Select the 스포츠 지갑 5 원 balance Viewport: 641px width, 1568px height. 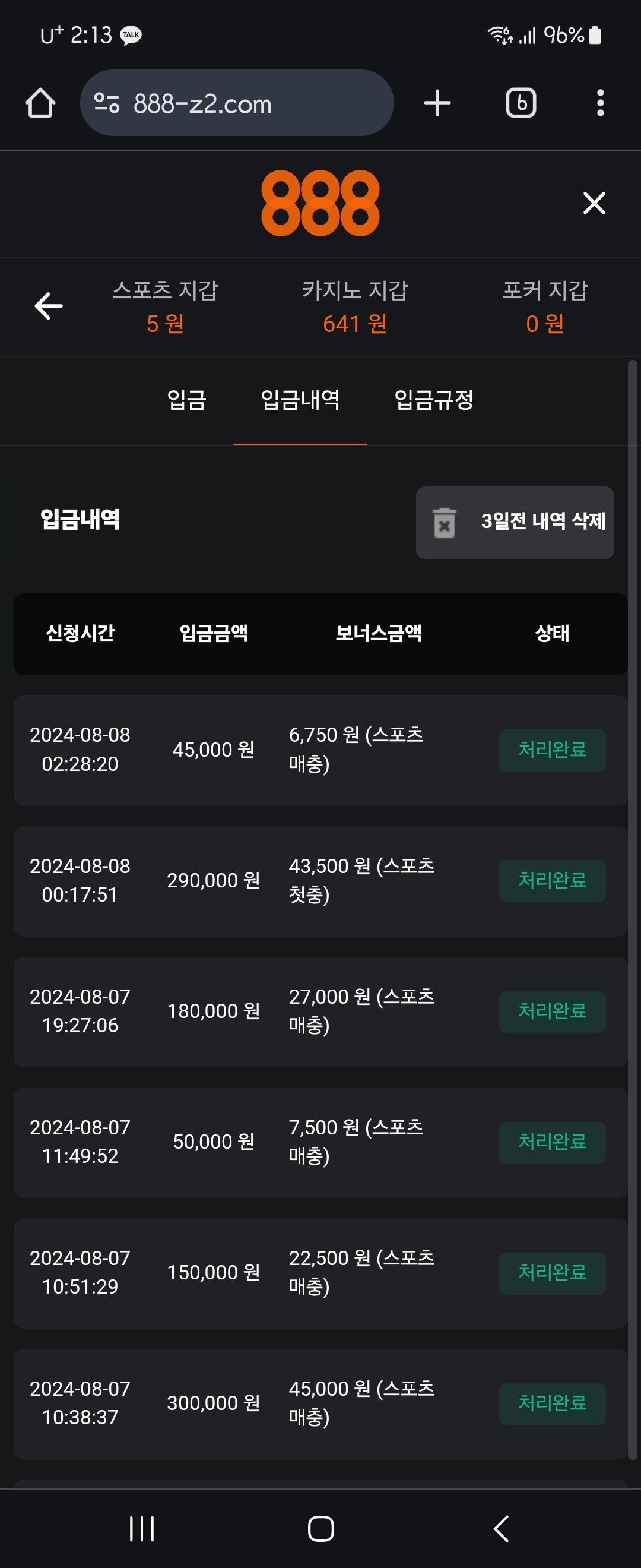point(165,306)
